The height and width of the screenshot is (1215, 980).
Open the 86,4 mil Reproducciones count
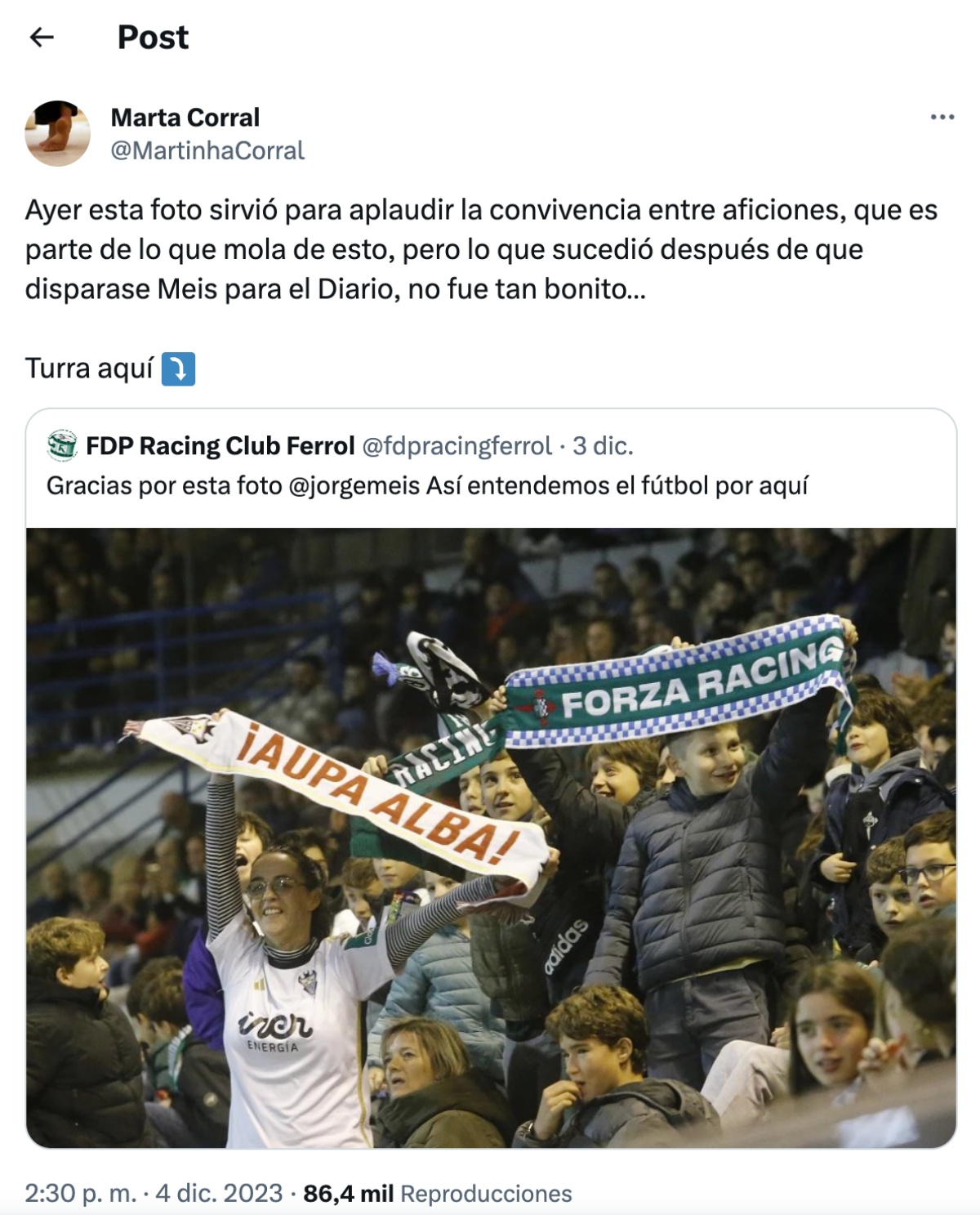pos(437,1194)
